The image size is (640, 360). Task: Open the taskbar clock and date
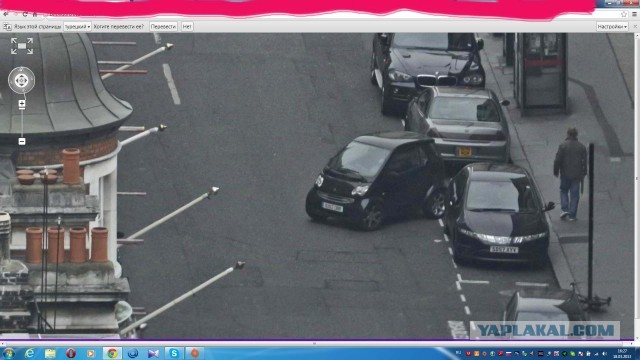(x=622, y=353)
